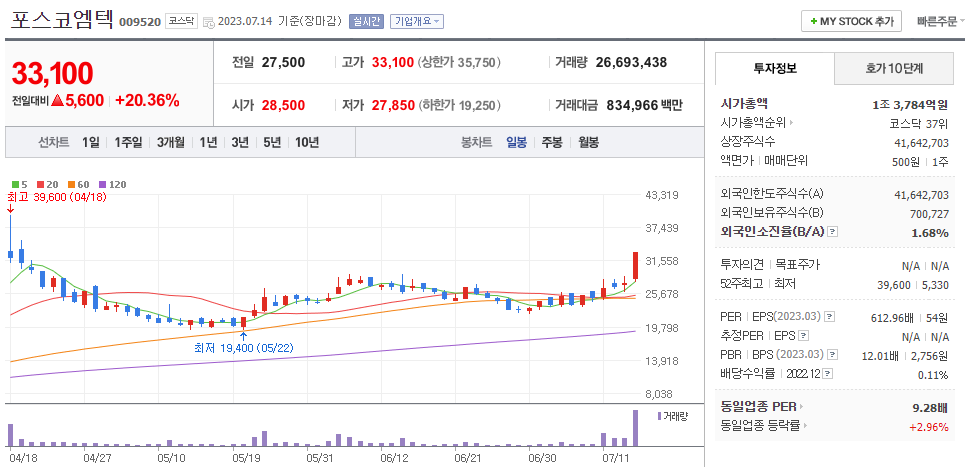
Task: Switch to the 투자정보 tab
Action: coord(775,69)
